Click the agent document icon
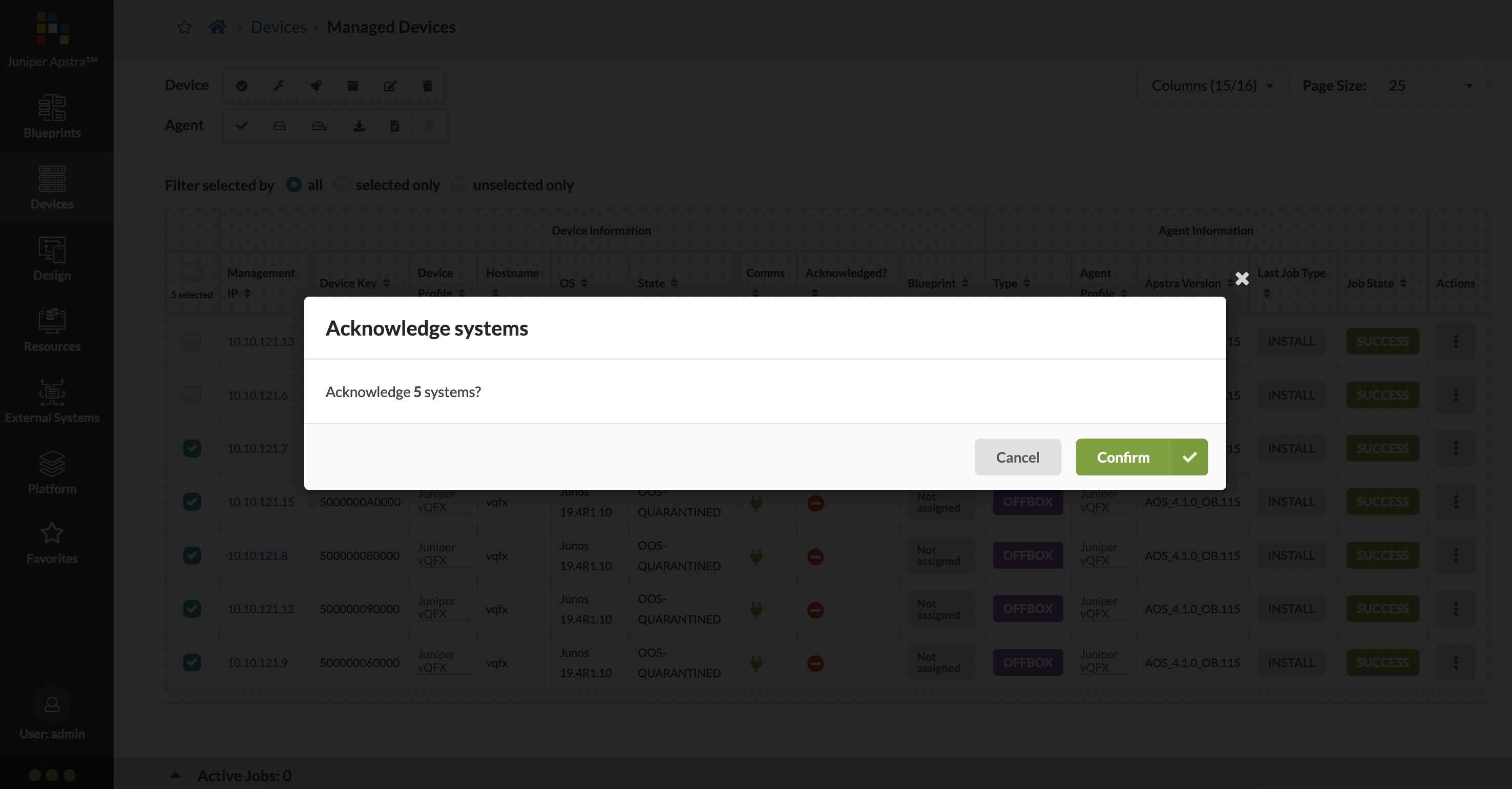 (395, 126)
